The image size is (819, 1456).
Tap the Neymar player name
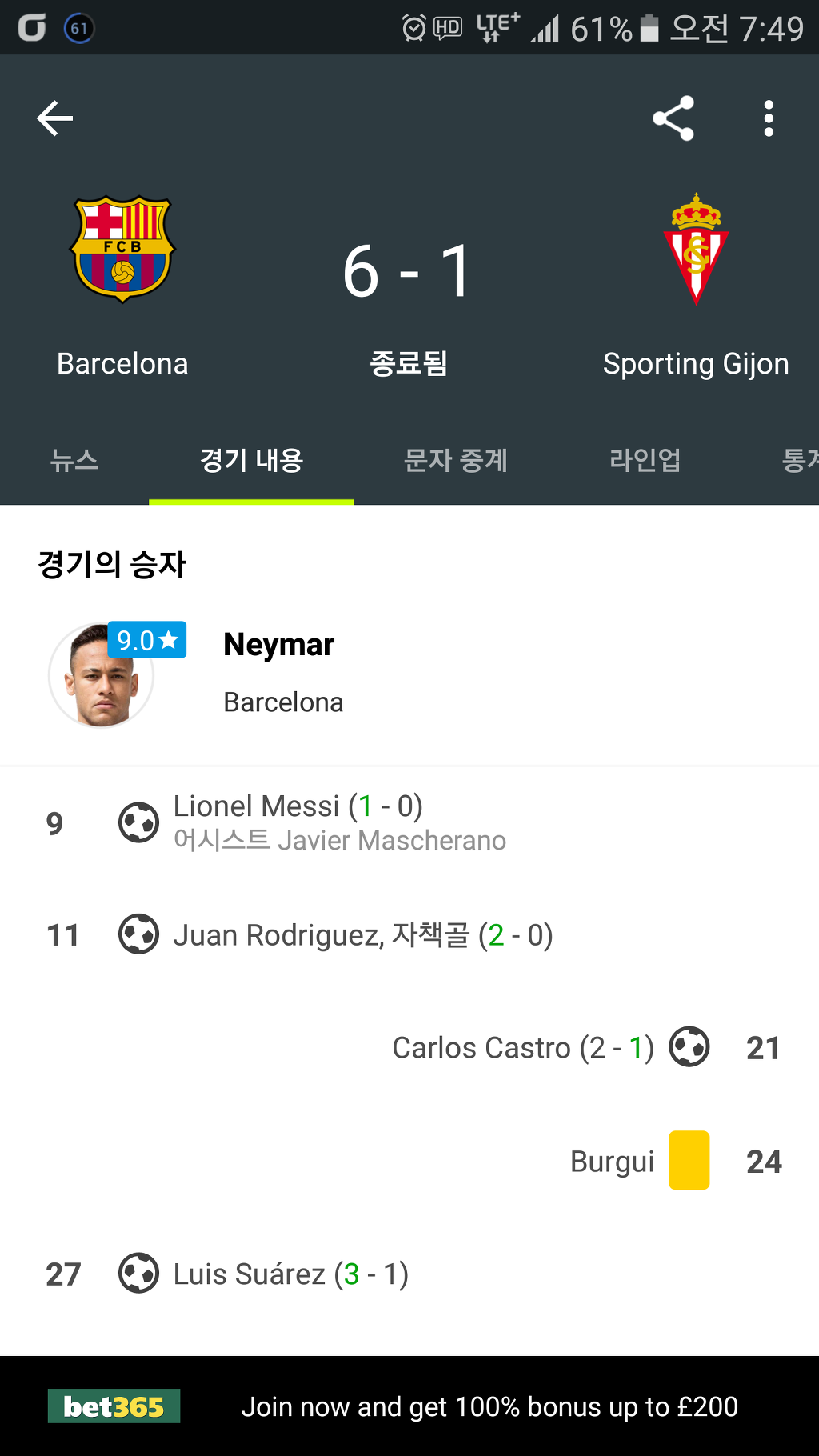[279, 645]
